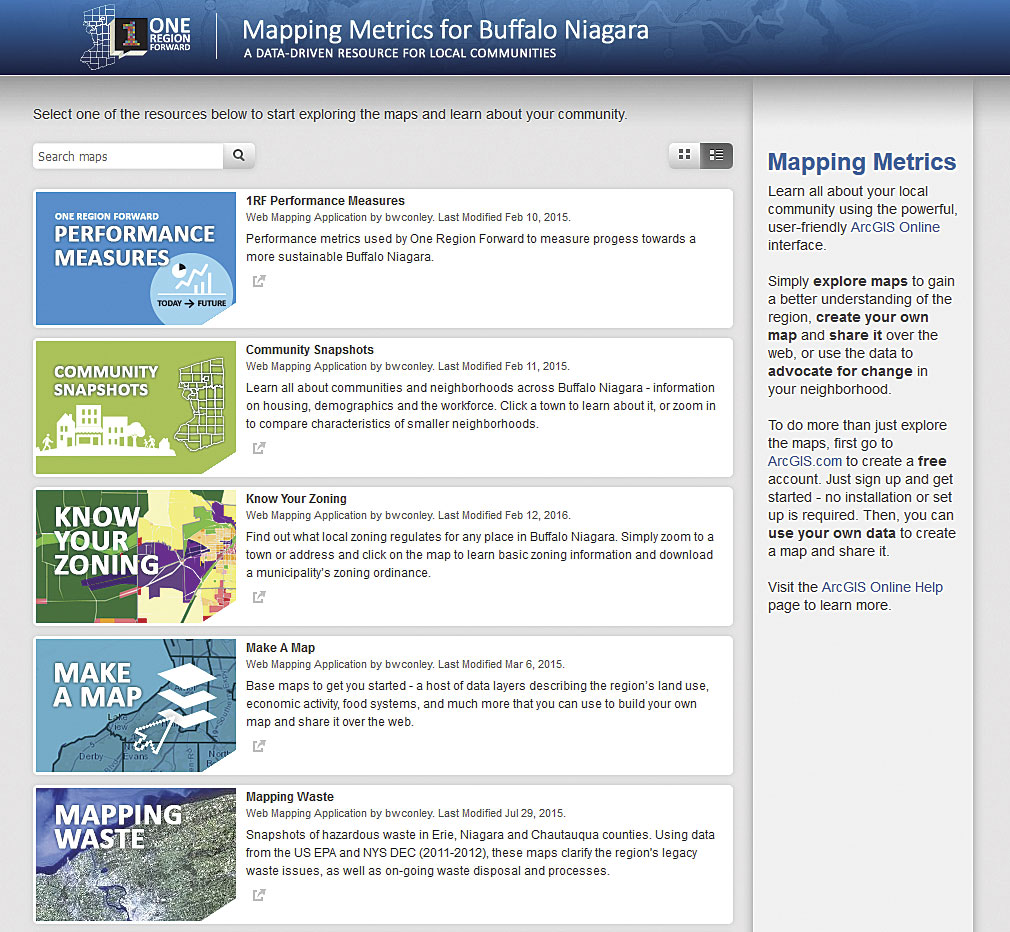Open the Mapping Waste title link
This screenshot has width=1010, height=932.
pyautogui.click(x=290, y=797)
